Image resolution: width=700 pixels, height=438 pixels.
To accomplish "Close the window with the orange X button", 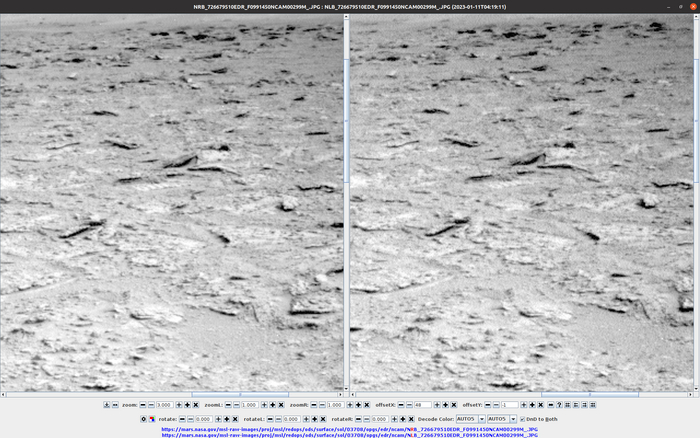I will point(693,7).
